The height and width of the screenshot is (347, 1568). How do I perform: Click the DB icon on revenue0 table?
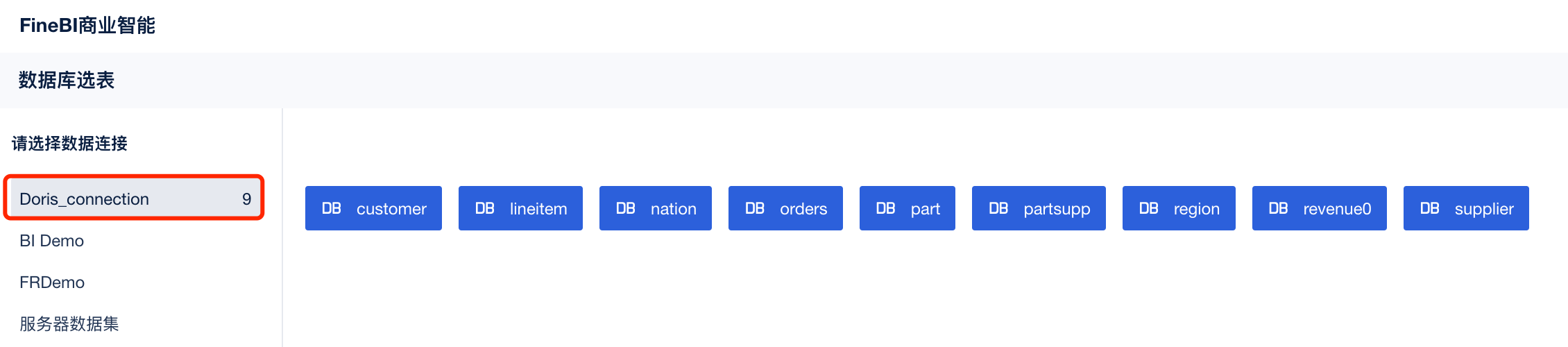tap(1279, 208)
